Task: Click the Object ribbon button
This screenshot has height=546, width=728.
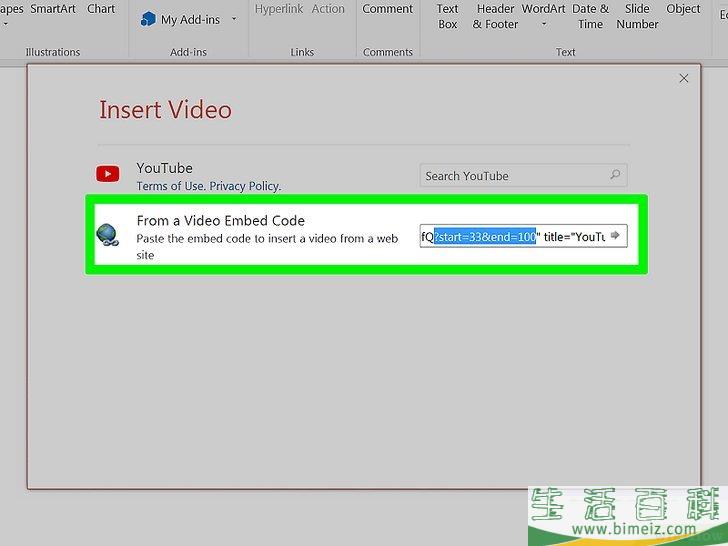Action: tap(683, 9)
